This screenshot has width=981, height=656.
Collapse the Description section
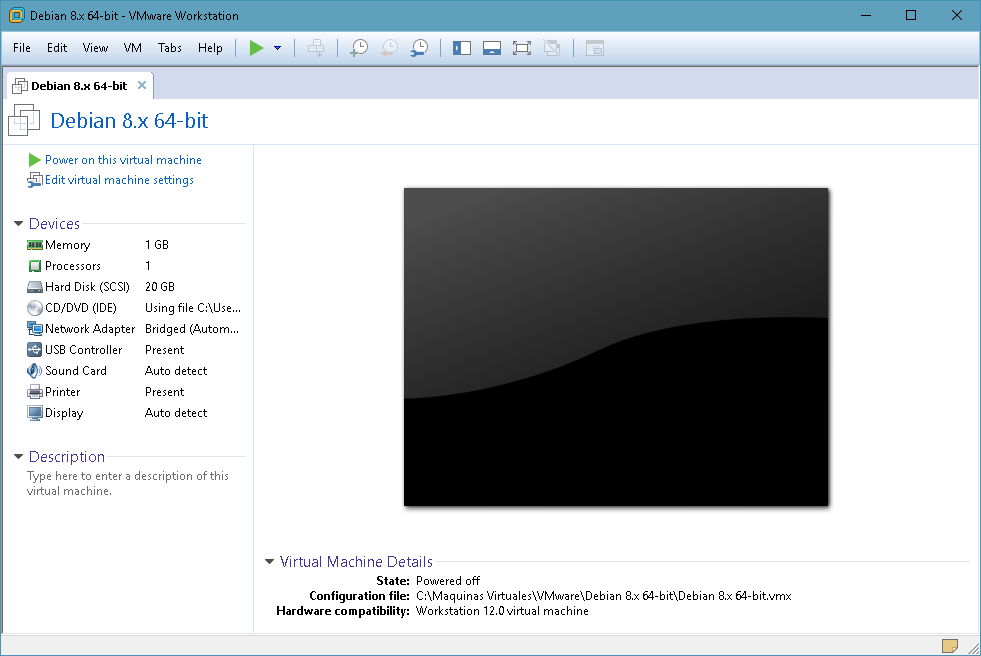click(x=19, y=457)
